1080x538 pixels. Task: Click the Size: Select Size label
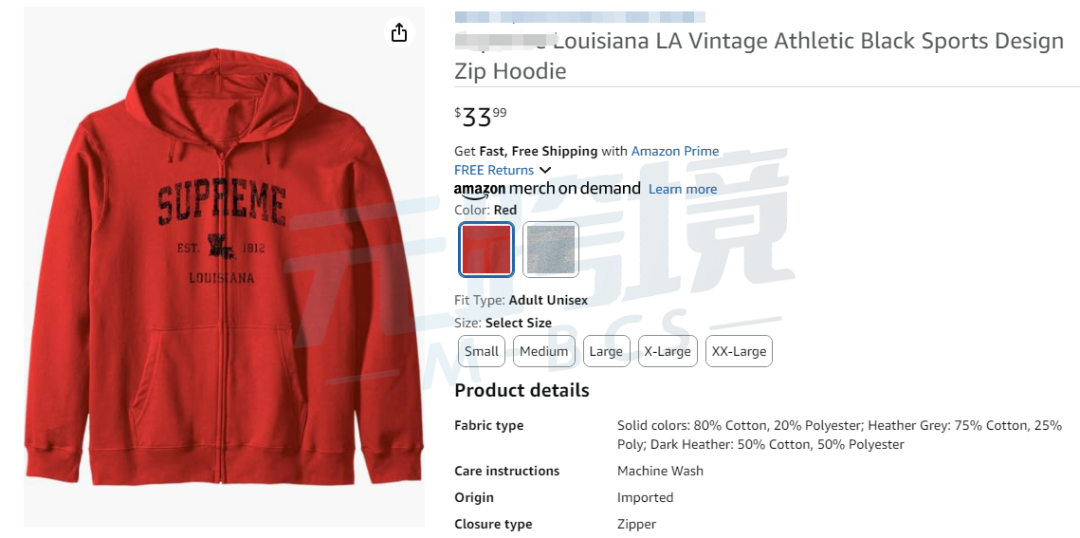point(503,323)
